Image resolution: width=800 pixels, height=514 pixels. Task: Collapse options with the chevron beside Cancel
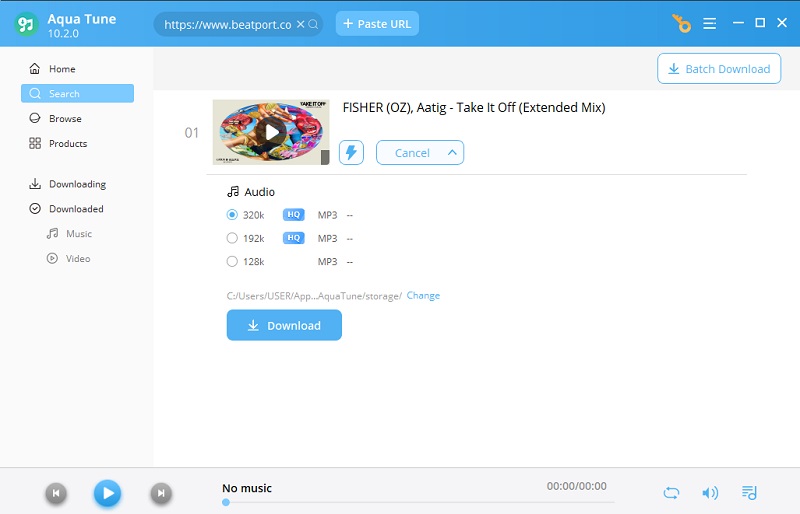(x=452, y=153)
